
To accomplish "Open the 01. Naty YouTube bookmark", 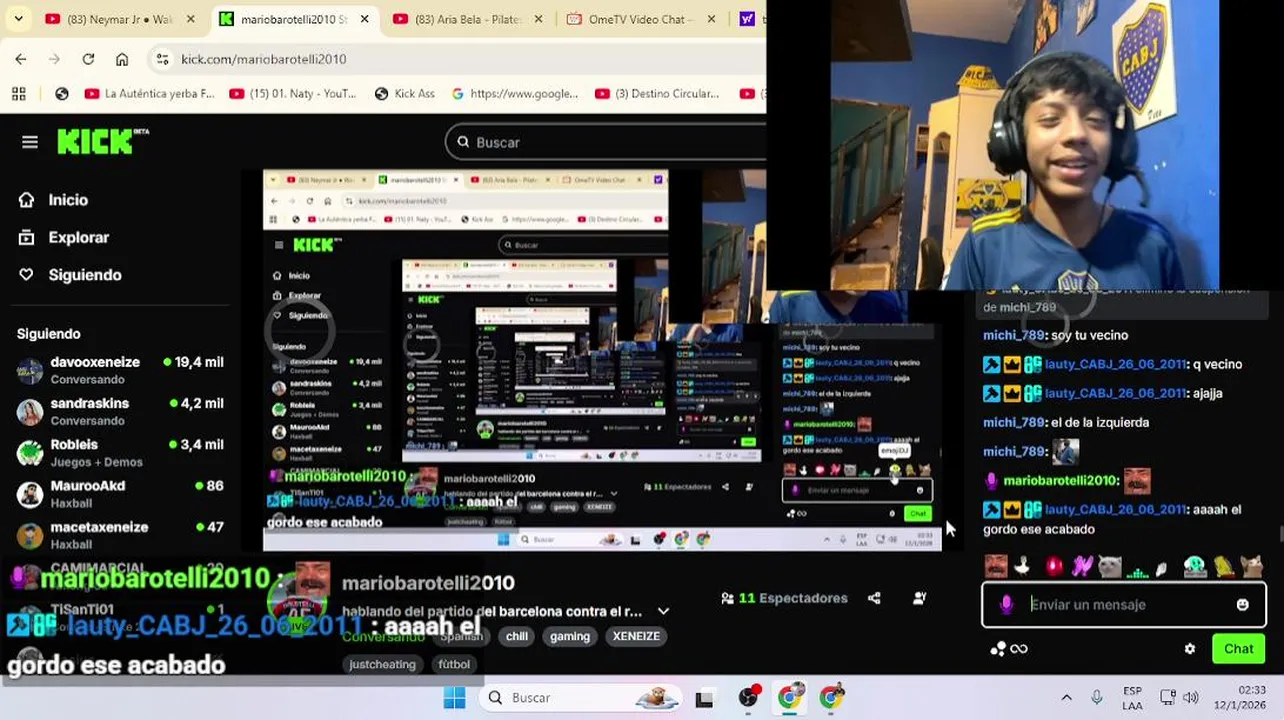I will click(292, 93).
